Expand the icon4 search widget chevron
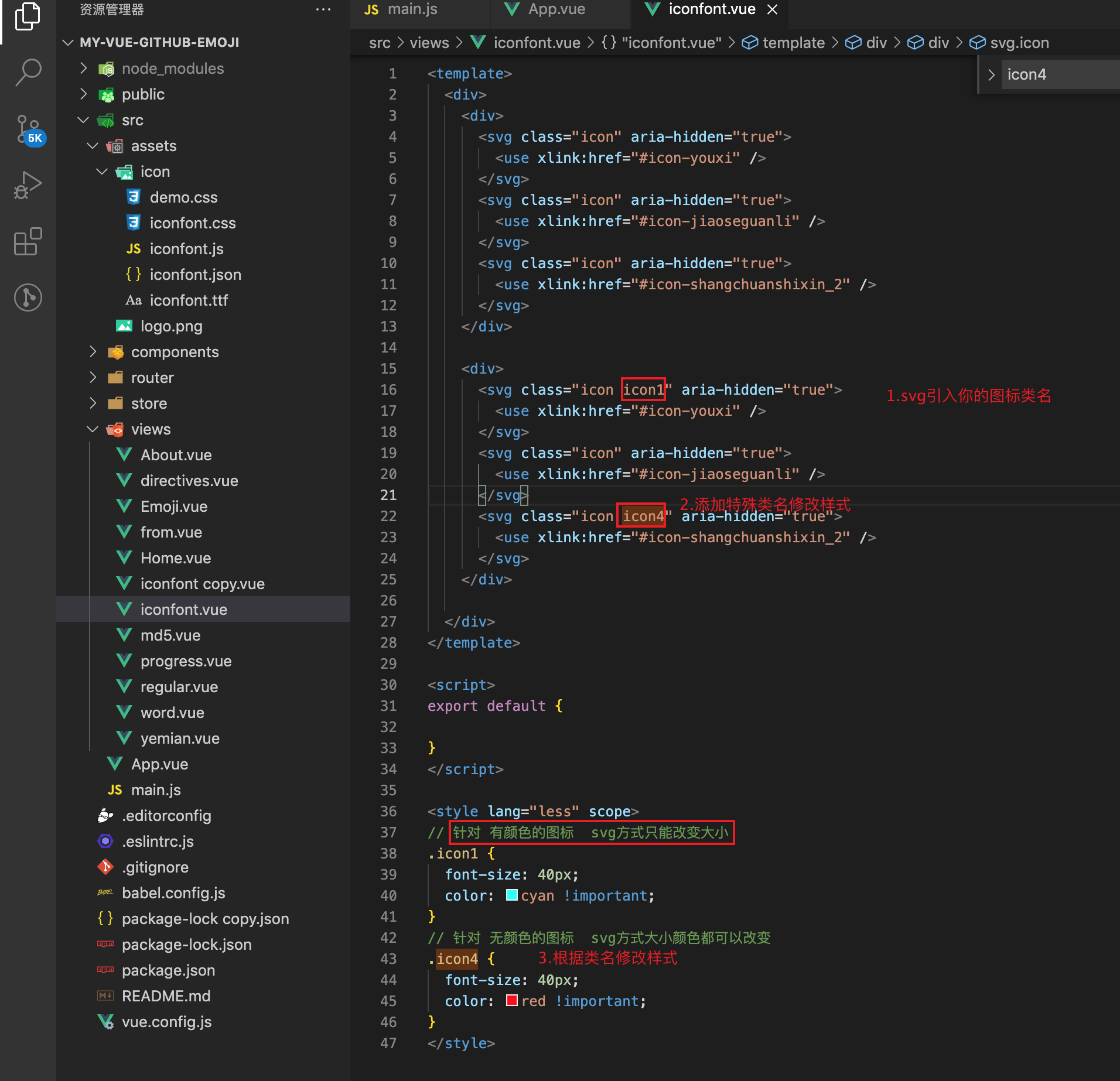 [x=991, y=74]
